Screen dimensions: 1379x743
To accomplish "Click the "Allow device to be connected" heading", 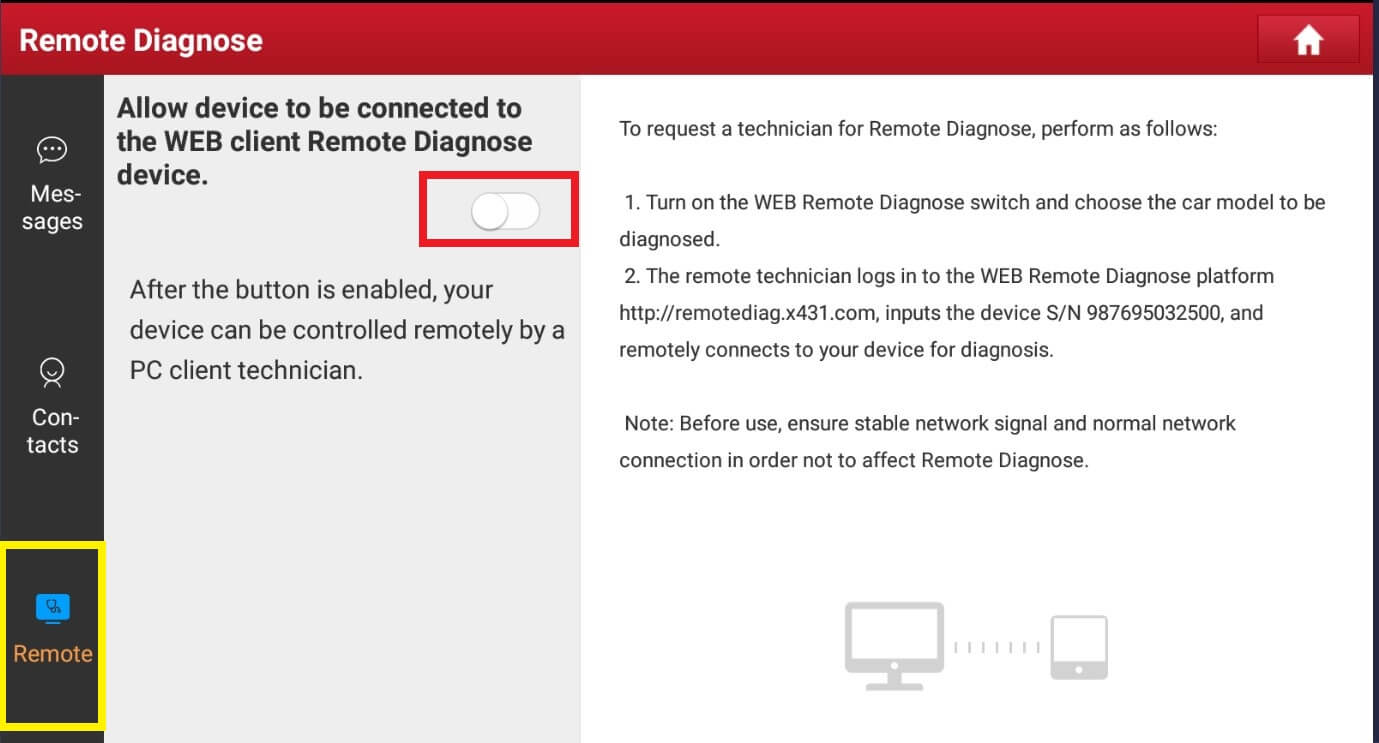I will pos(324,141).
